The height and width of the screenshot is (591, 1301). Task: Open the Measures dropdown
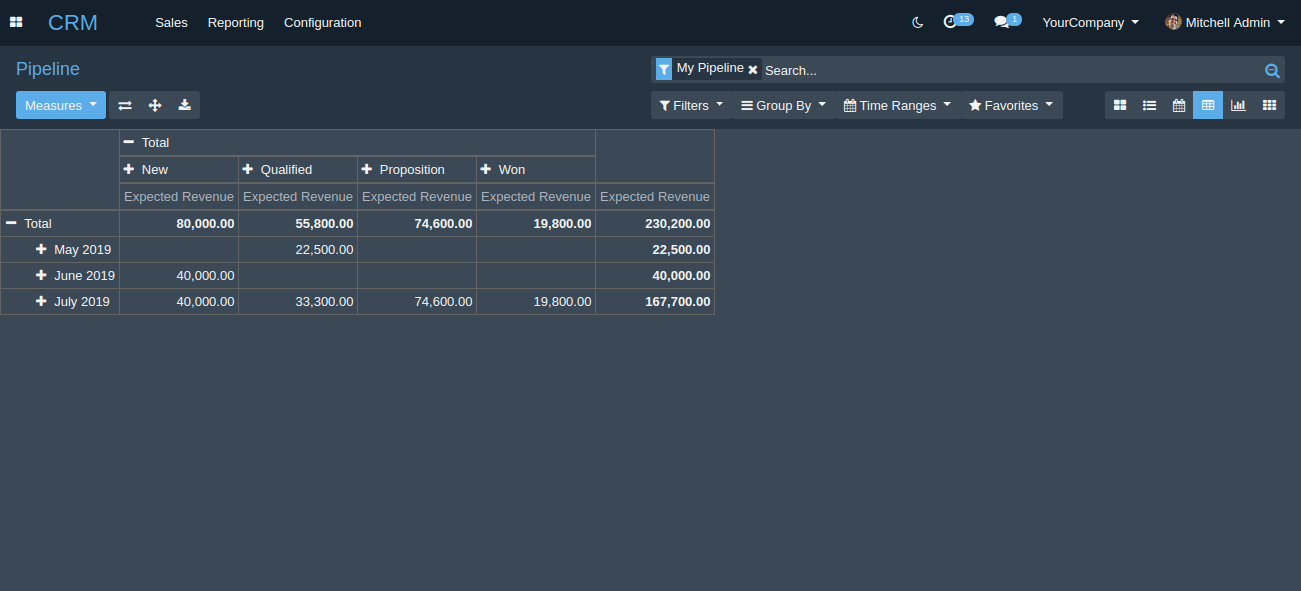tap(61, 105)
